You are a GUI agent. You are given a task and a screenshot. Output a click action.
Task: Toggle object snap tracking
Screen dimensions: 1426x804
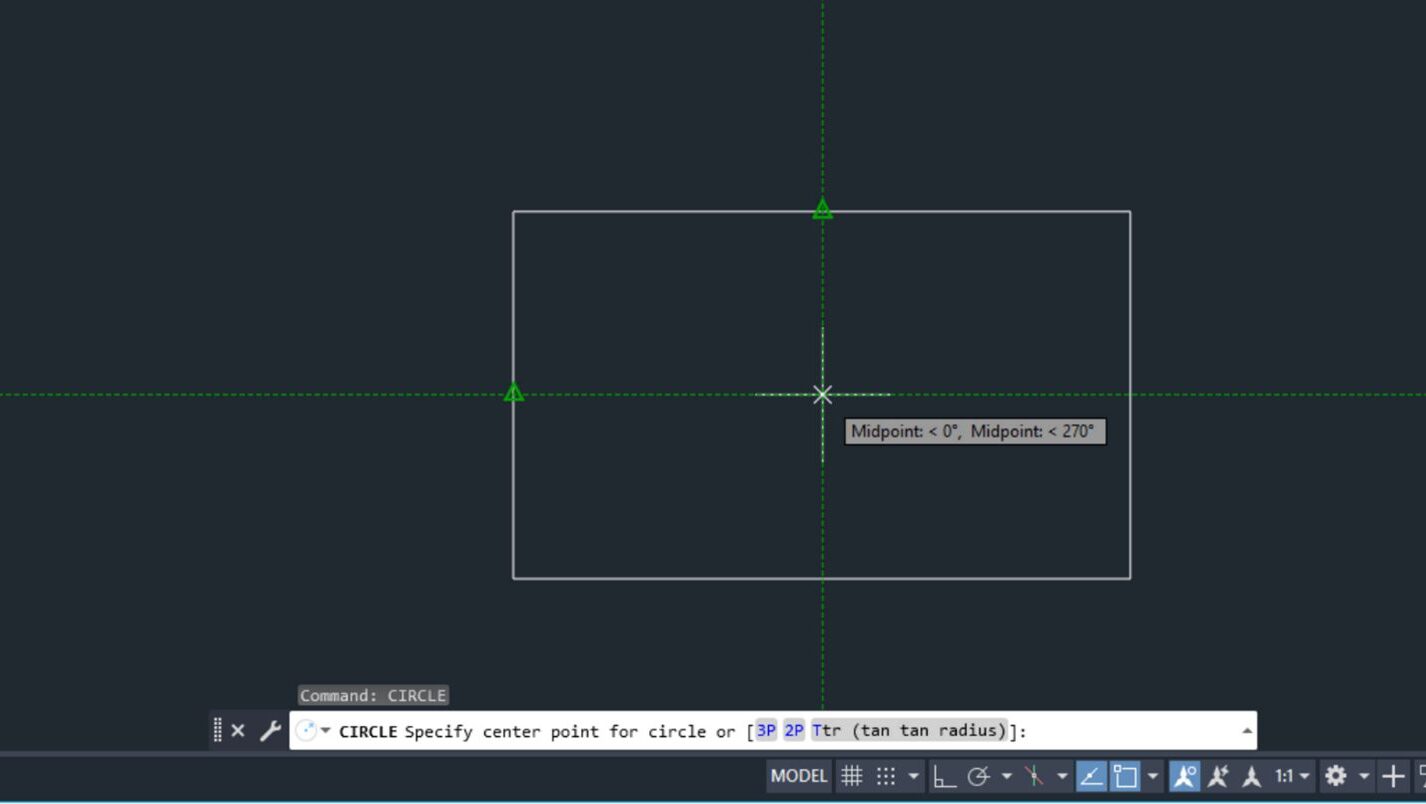tap(1091, 775)
